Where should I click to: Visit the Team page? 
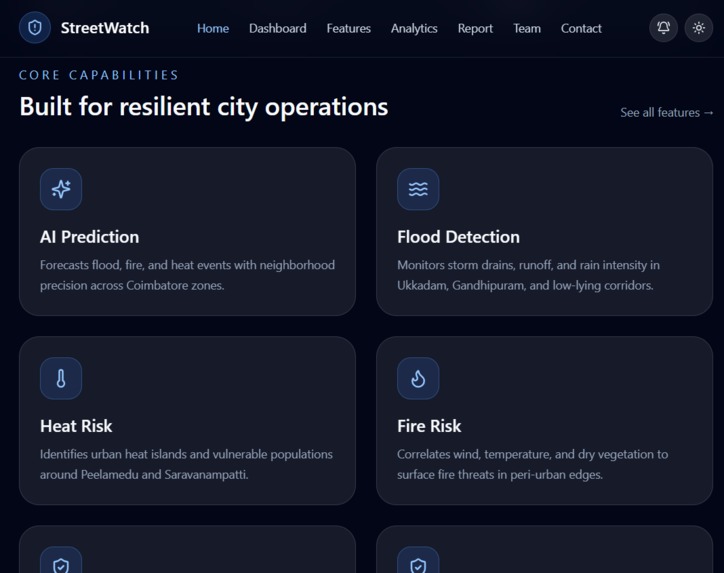[x=527, y=28]
